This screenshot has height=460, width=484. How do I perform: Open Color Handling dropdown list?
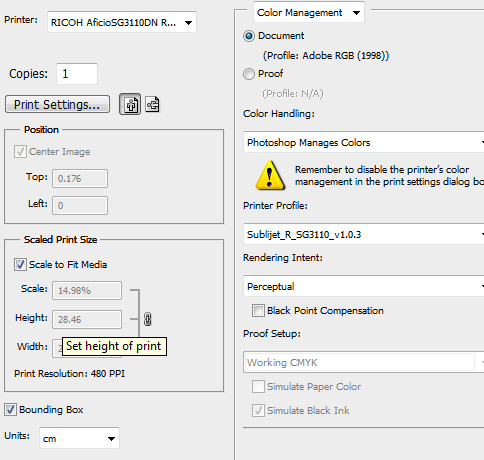tap(364, 142)
